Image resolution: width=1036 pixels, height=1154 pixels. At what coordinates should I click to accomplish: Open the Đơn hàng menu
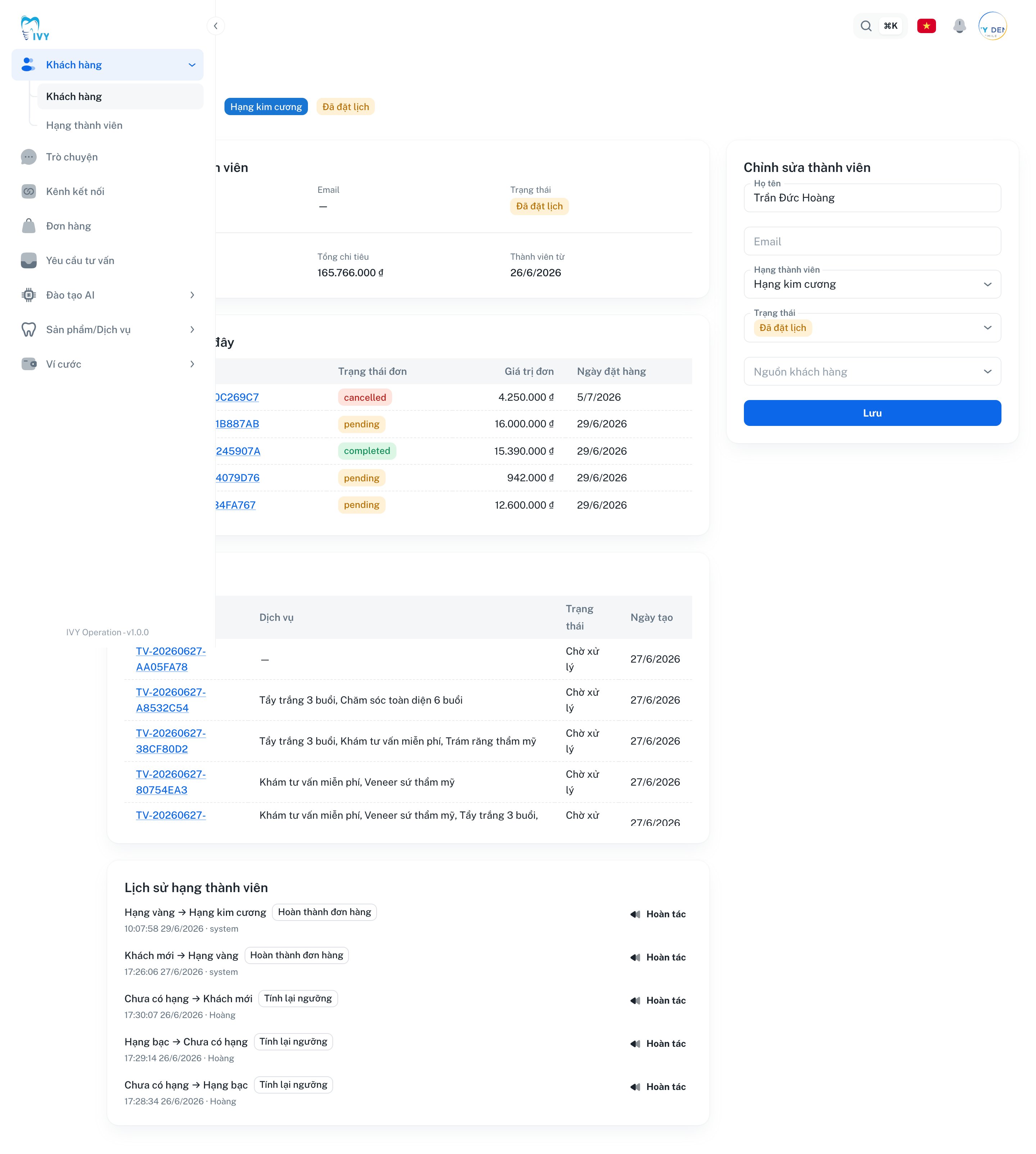pos(108,226)
